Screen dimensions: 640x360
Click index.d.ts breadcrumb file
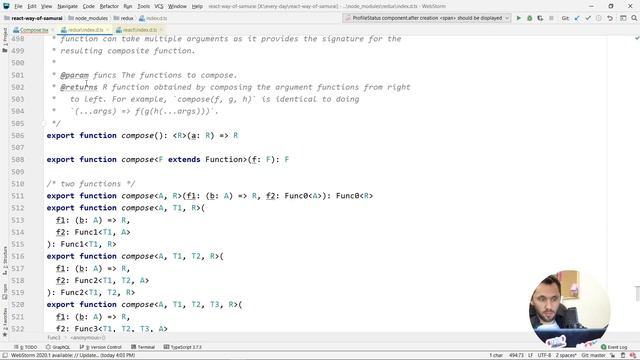pos(153,18)
